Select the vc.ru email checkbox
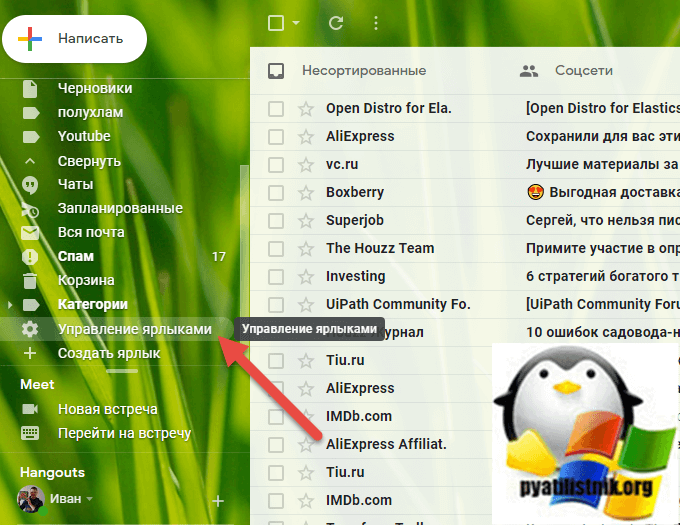The width and height of the screenshot is (680, 525). [276, 165]
